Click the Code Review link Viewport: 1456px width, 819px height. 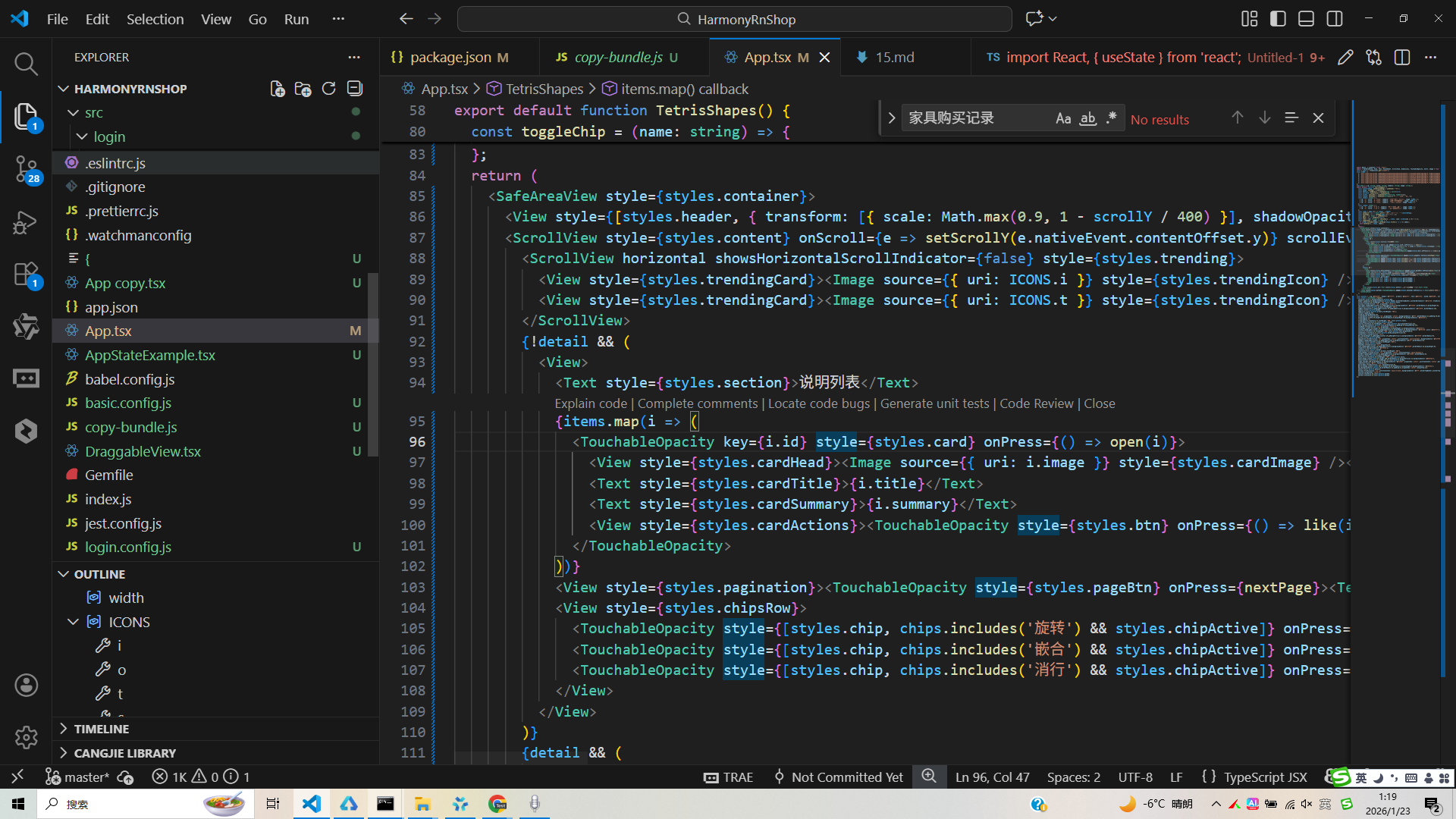tap(1036, 403)
